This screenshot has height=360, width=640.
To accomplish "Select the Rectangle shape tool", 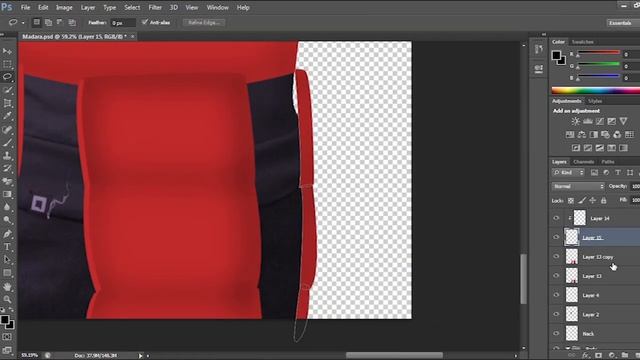I will click(7, 273).
